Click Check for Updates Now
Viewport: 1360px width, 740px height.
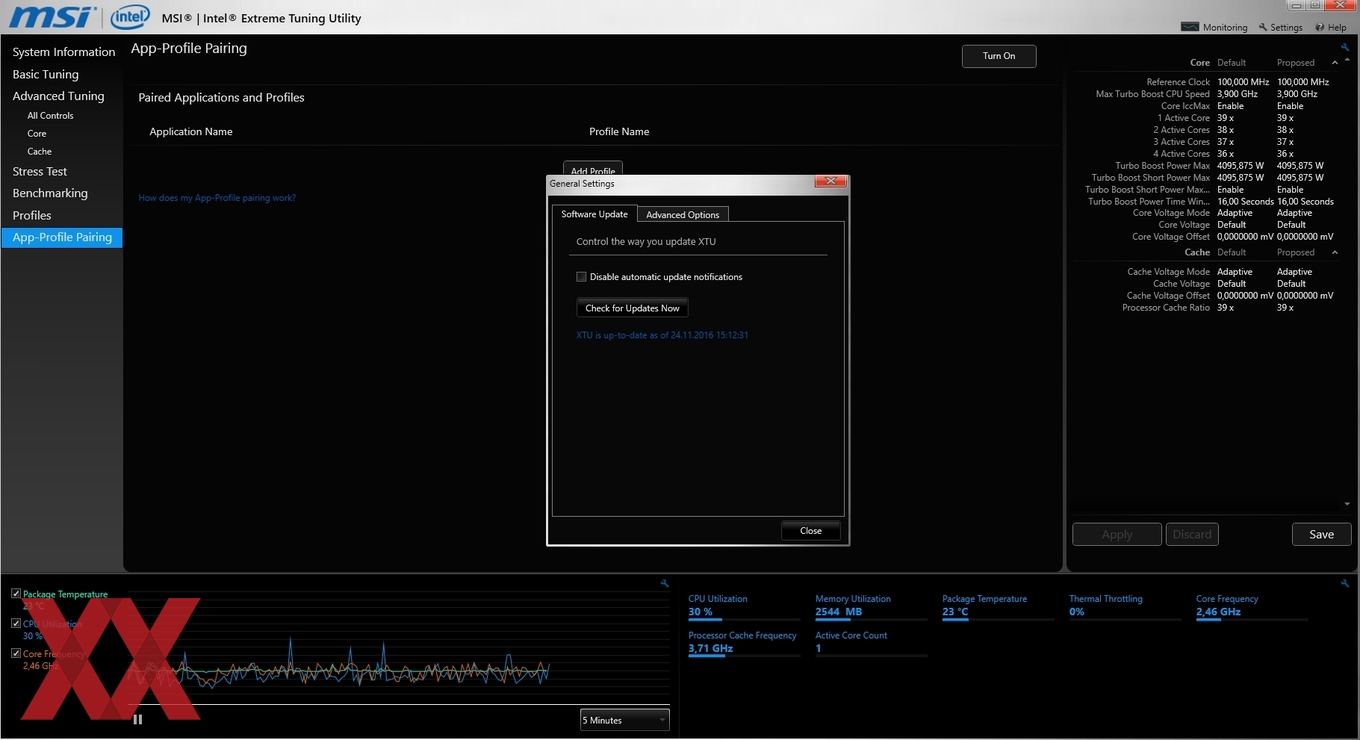click(632, 308)
